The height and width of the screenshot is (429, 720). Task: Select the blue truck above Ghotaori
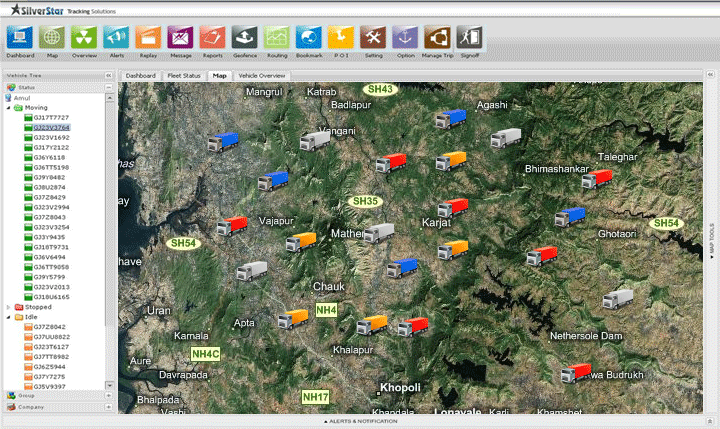tap(570, 217)
